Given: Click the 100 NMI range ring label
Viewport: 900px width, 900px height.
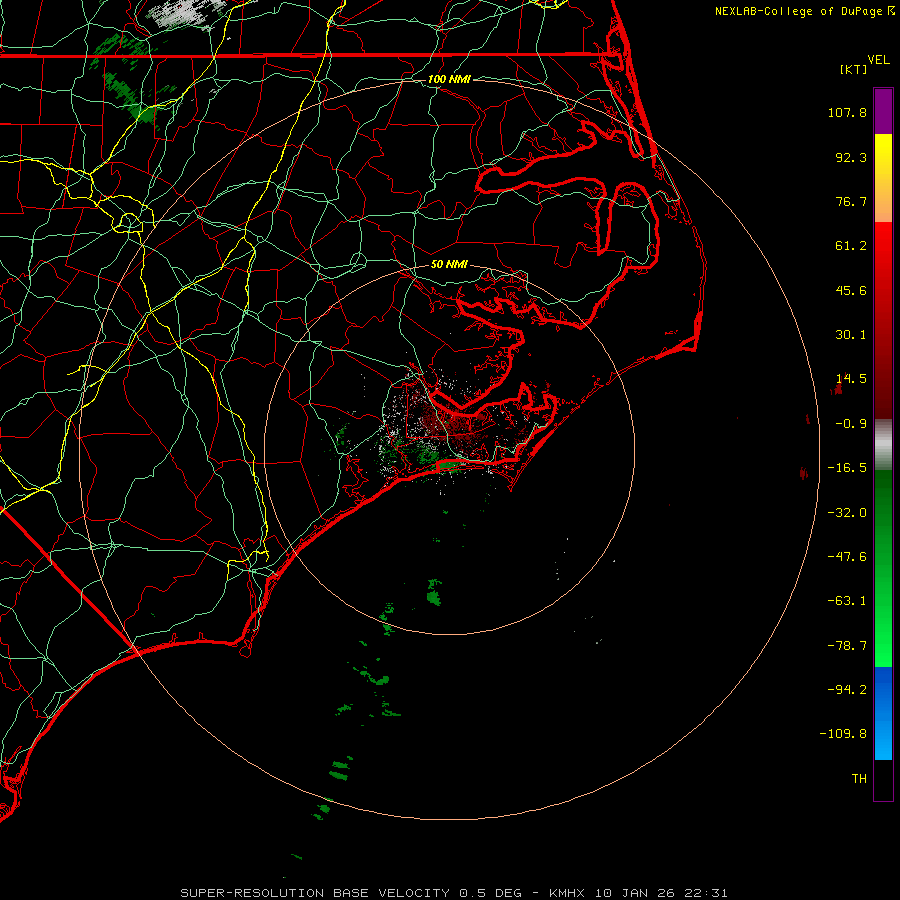Looking at the screenshot, I should 449,79.
